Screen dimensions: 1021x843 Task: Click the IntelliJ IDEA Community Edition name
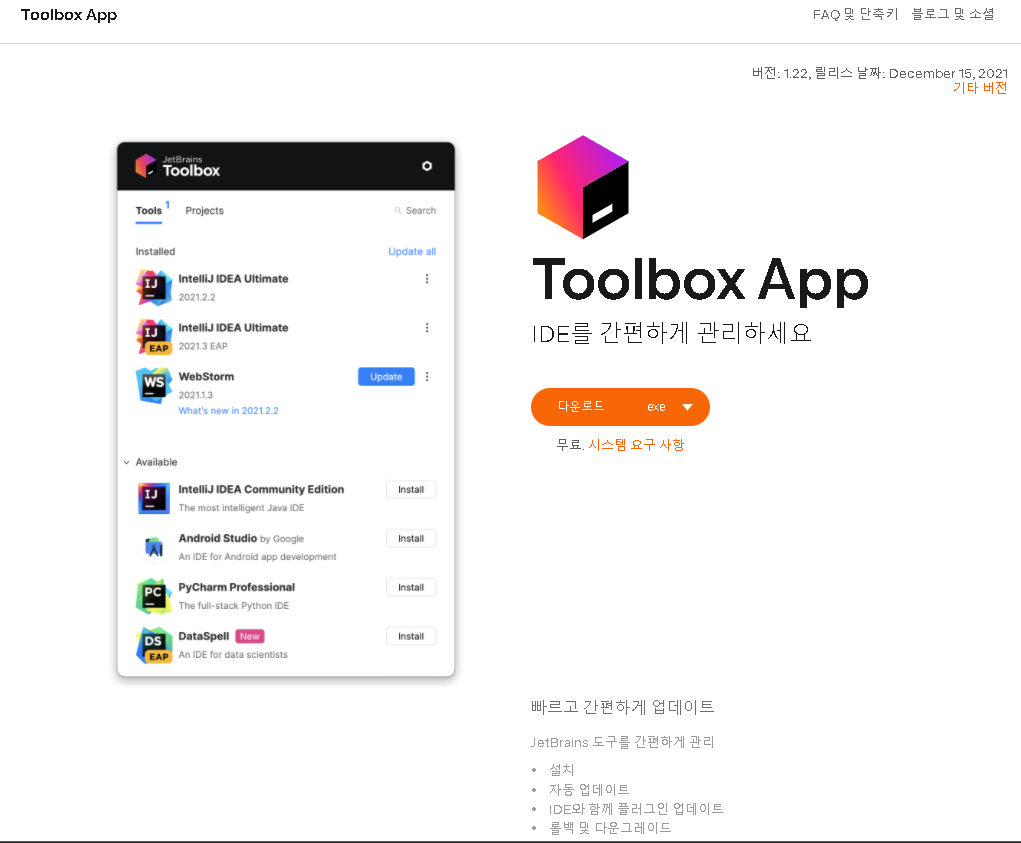point(261,490)
